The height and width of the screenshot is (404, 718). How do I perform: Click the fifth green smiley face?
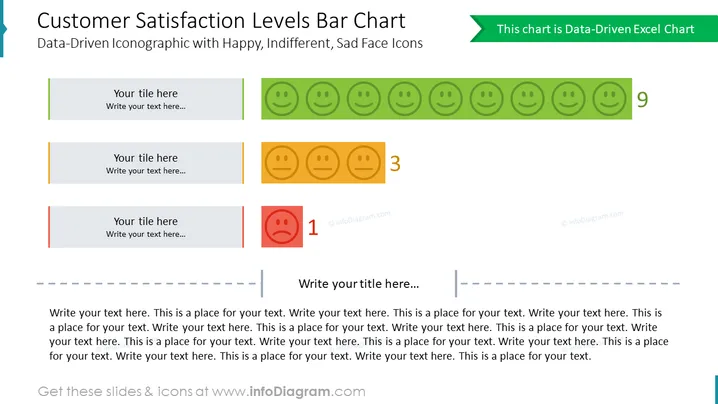click(x=445, y=99)
